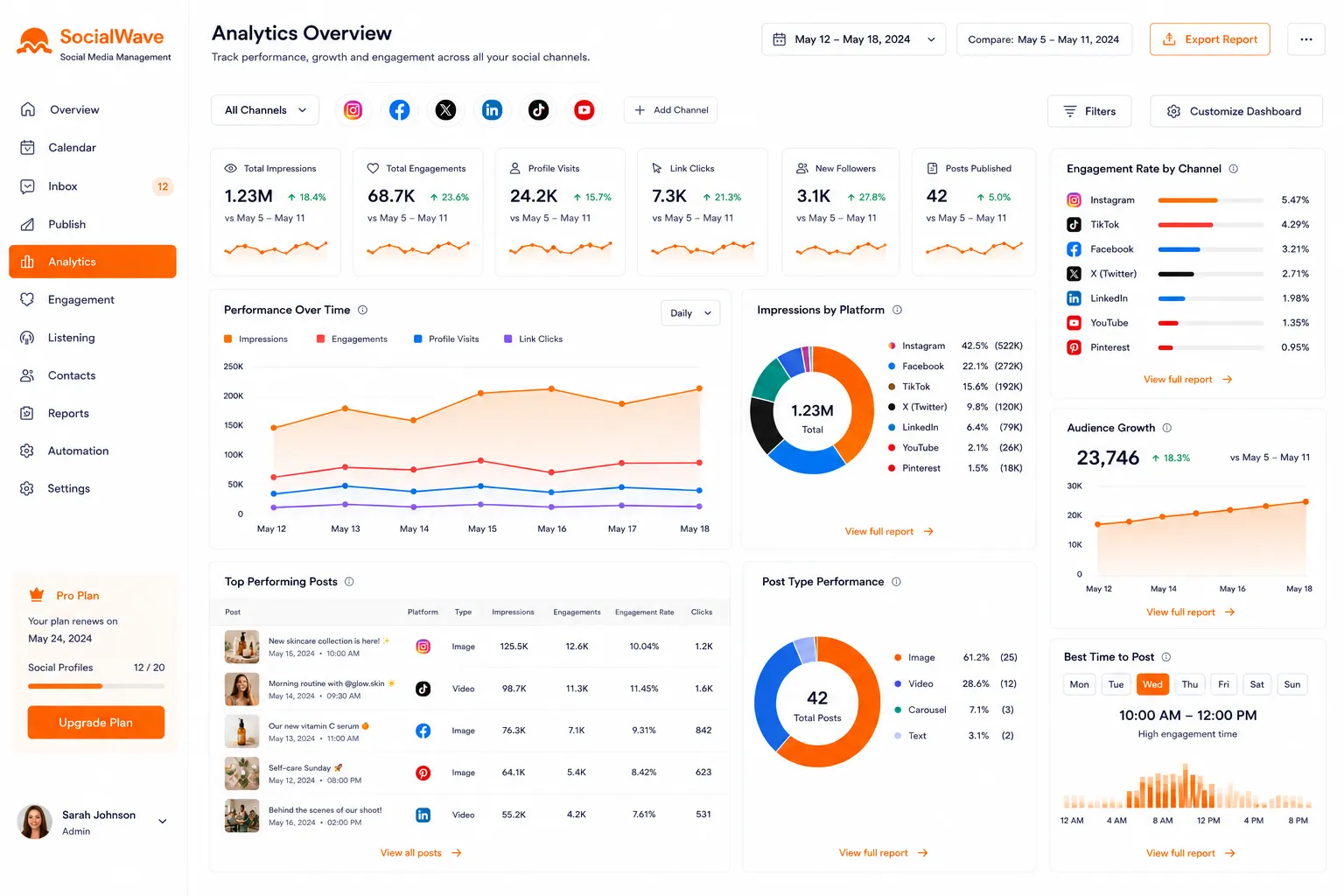Open the three-dot more options menu
This screenshot has height=896, width=1344.
[1306, 39]
